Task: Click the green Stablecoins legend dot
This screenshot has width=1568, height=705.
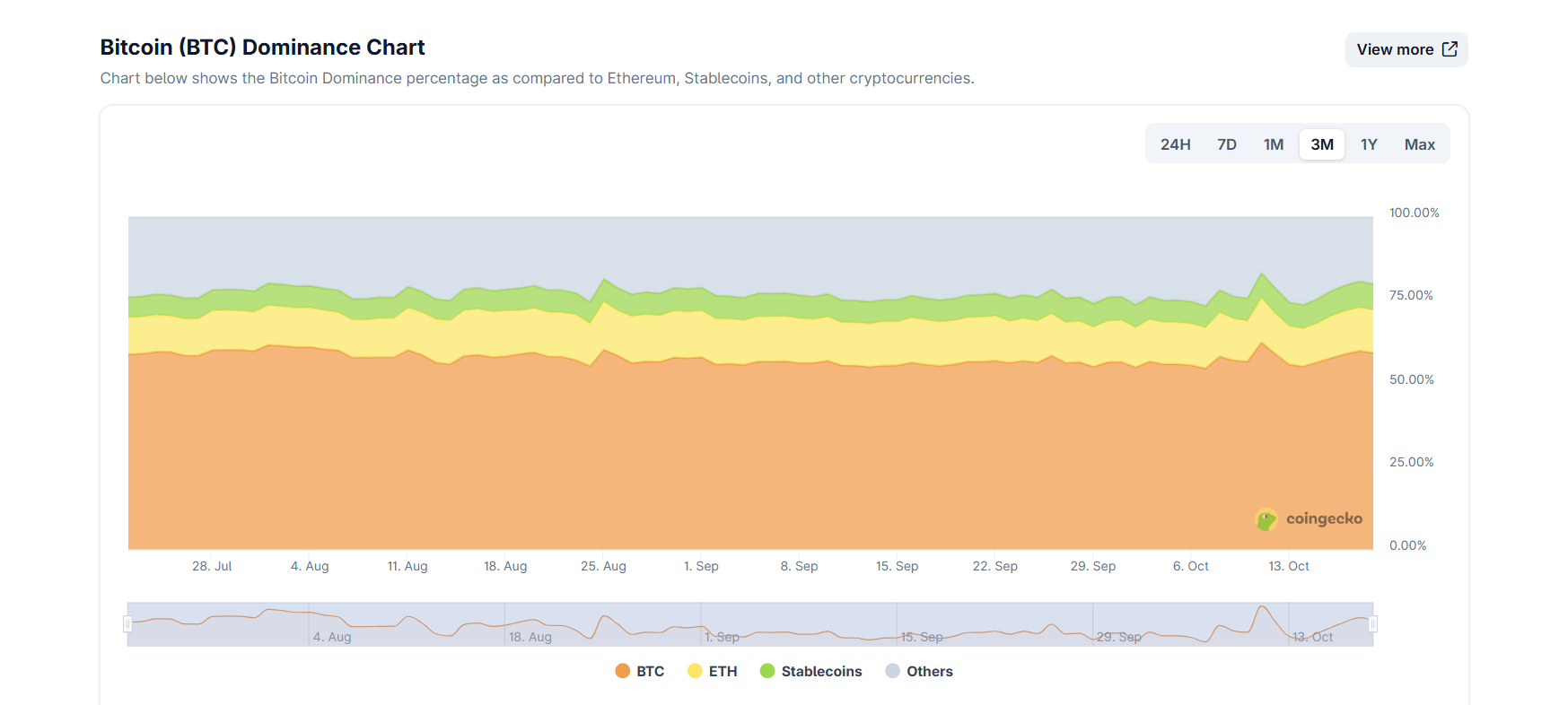Action: coord(767,671)
